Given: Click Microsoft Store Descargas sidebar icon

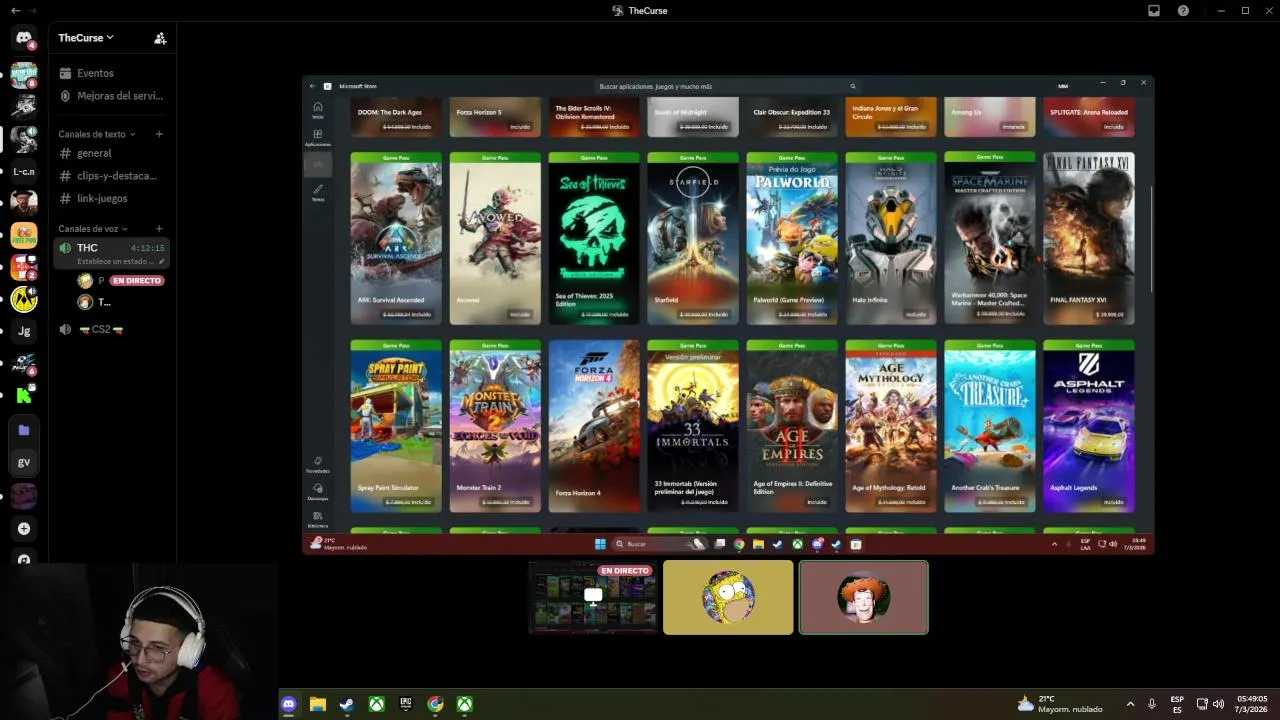Looking at the screenshot, I should tap(318, 491).
